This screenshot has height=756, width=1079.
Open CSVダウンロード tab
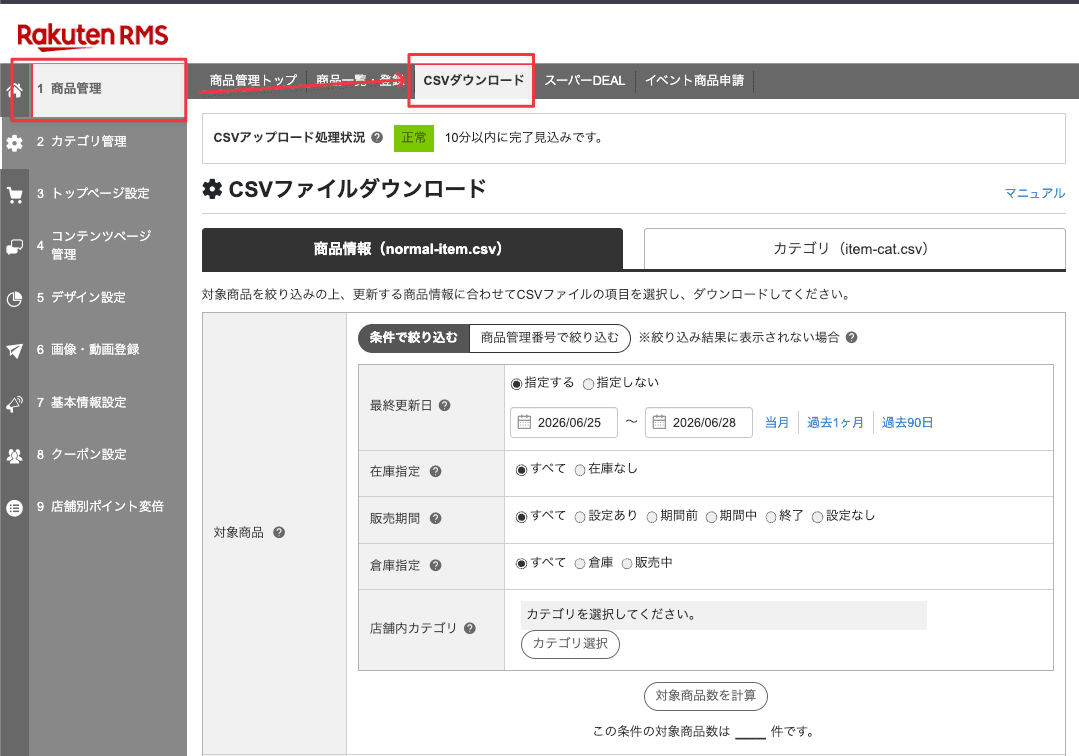473,80
